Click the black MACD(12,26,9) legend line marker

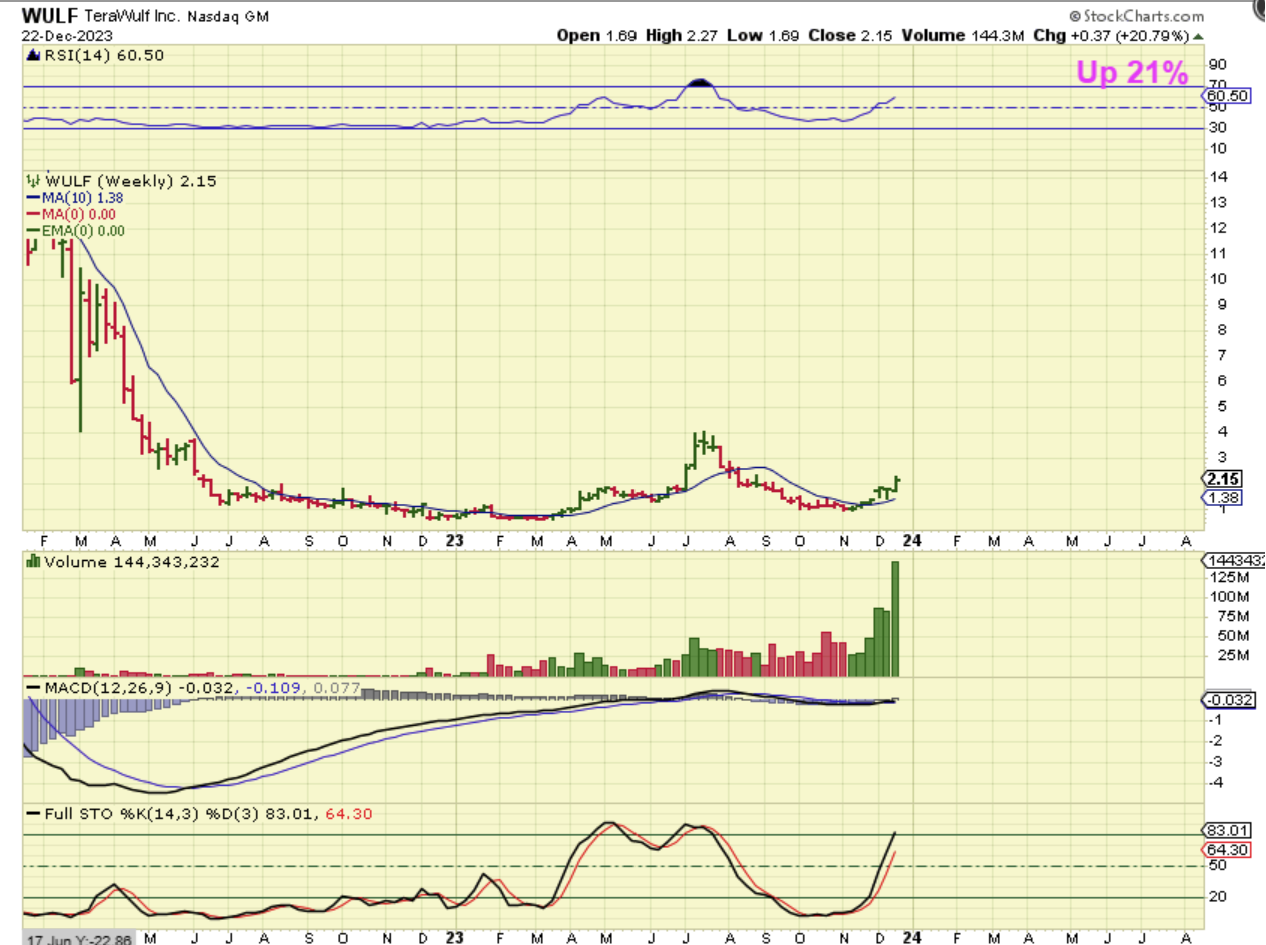click(x=32, y=688)
